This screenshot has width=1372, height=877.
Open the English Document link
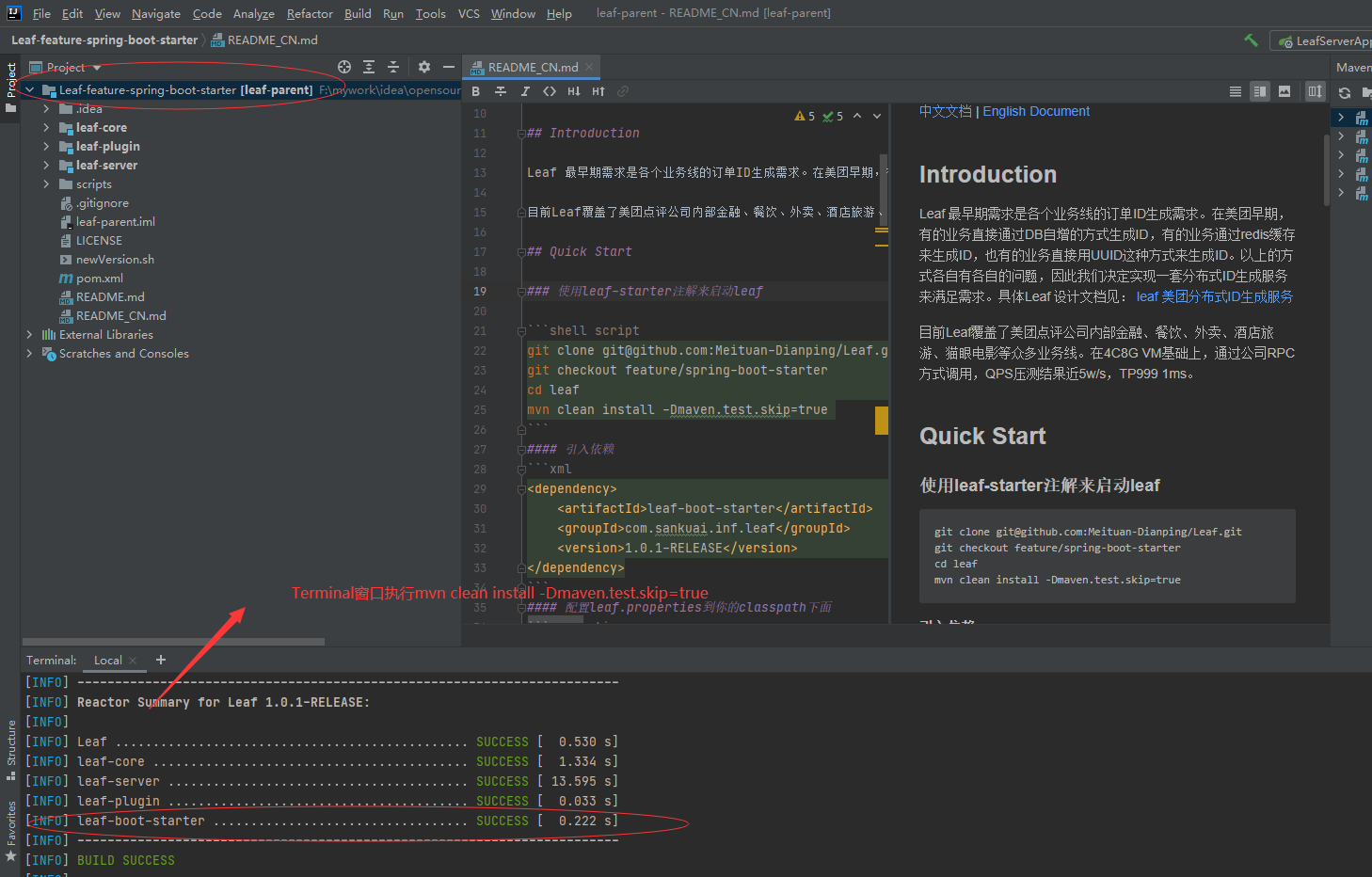click(x=1036, y=111)
